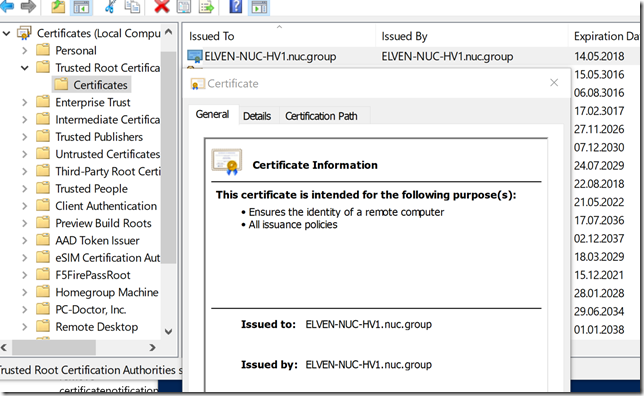Expand the Intermediate Certification chevron
Image resolution: width=644 pixels, height=396 pixels.
tap(25, 119)
